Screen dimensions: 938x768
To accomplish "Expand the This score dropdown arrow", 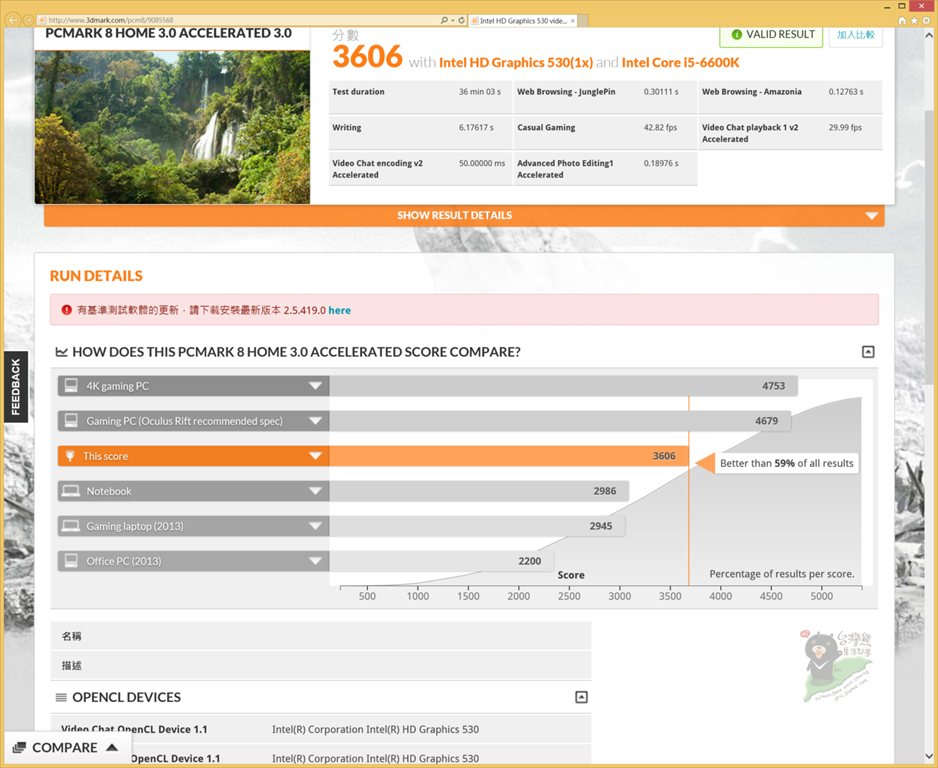I will pos(315,456).
